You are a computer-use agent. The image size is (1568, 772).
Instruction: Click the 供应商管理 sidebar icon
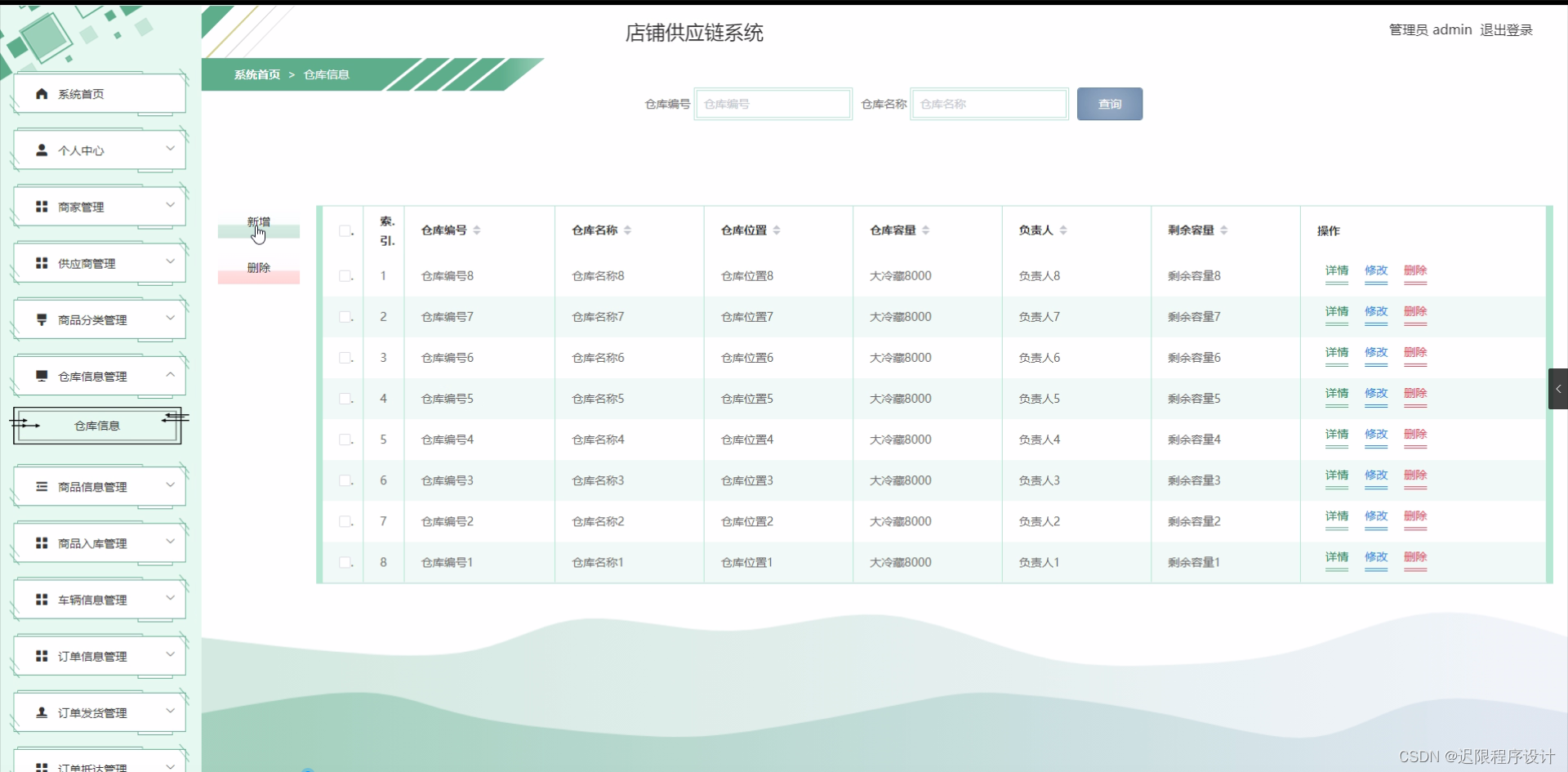(42, 262)
